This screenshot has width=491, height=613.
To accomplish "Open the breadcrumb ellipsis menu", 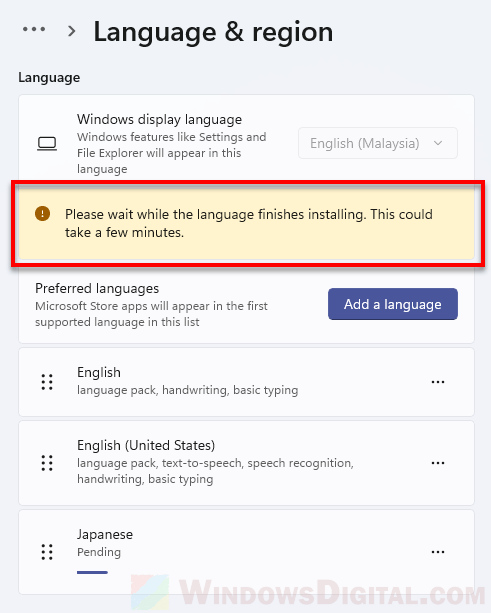I will pos(34,29).
